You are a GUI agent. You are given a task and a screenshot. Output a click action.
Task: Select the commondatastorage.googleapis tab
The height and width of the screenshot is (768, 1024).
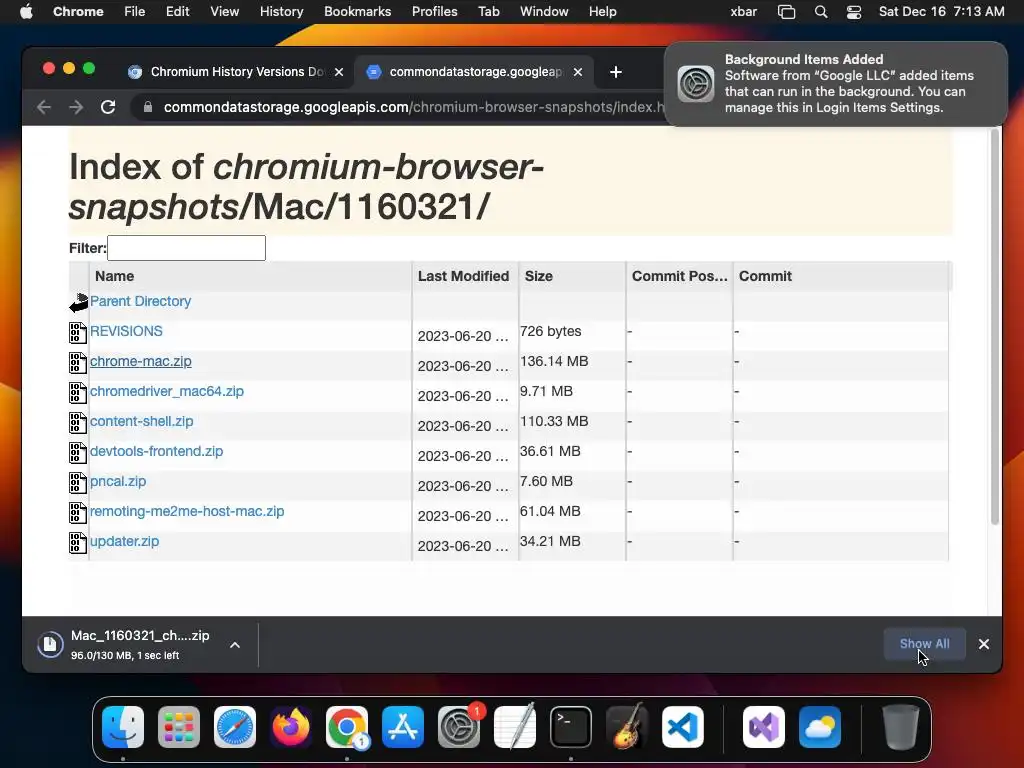point(474,72)
